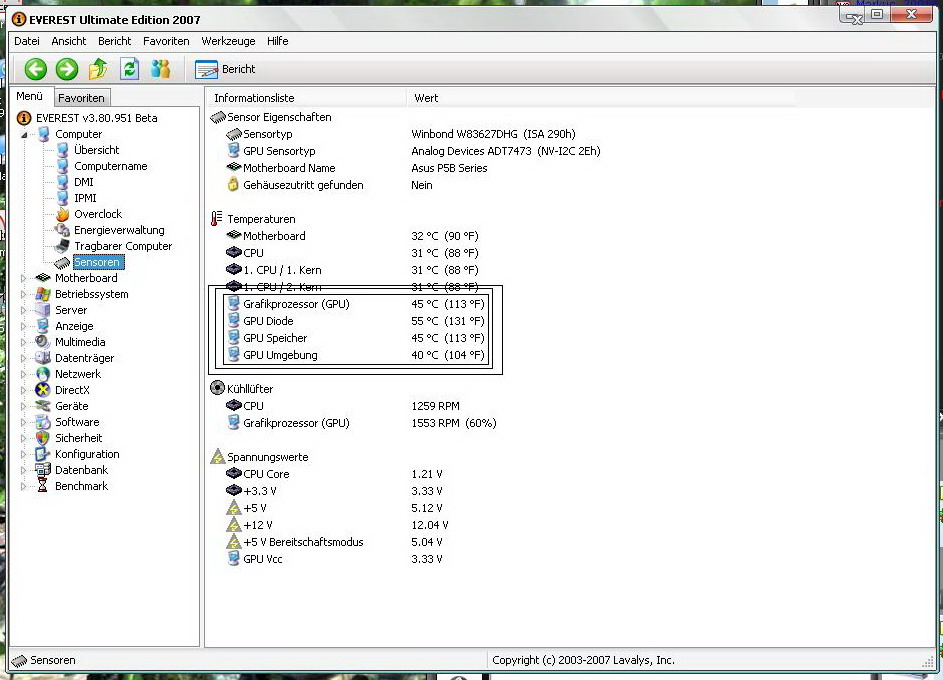The image size is (943, 680).
Task: Select the IPMI tree item
Action: click(x=85, y=198)
